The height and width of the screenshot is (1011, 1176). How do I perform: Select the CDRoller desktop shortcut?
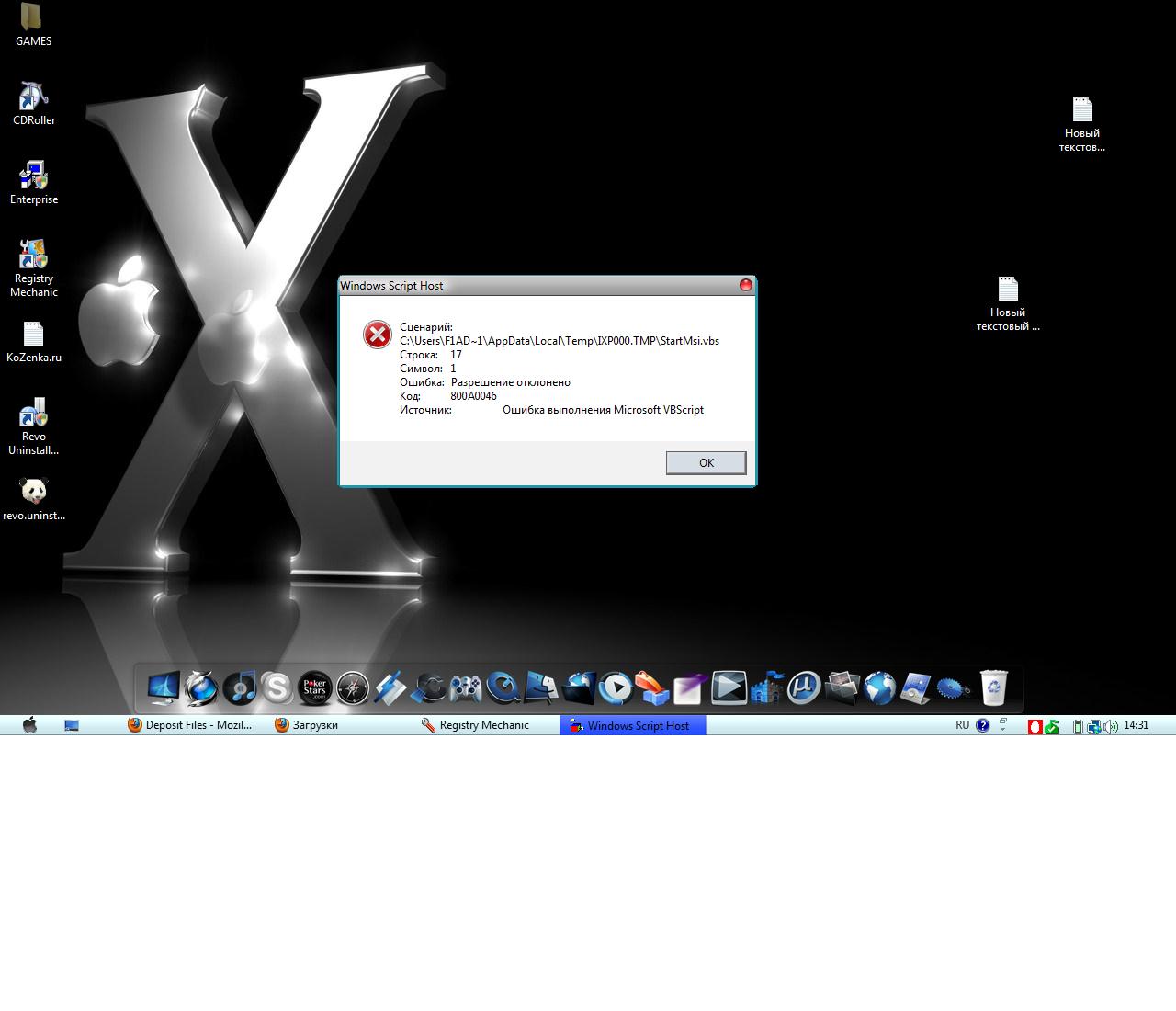tap(33, 104)
